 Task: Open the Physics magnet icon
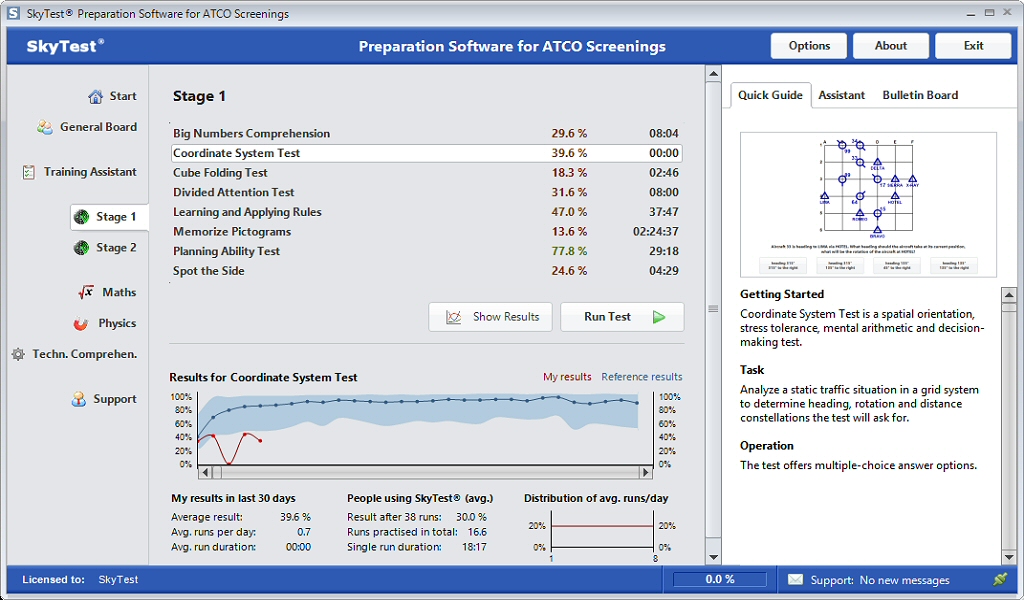pyautogui.click(x=81, y=324)
